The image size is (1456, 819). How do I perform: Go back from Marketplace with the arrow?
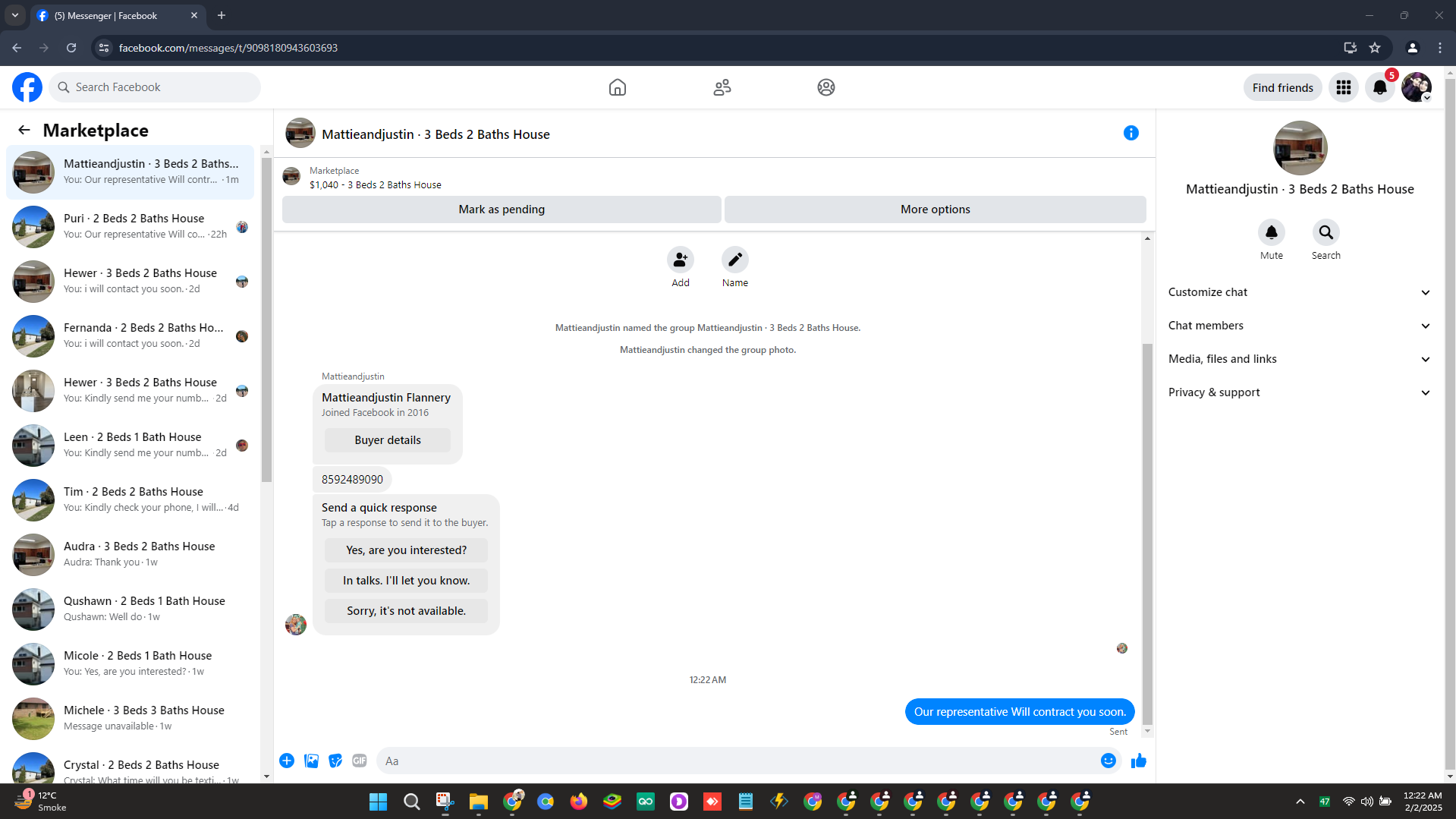tap(24, 130)
